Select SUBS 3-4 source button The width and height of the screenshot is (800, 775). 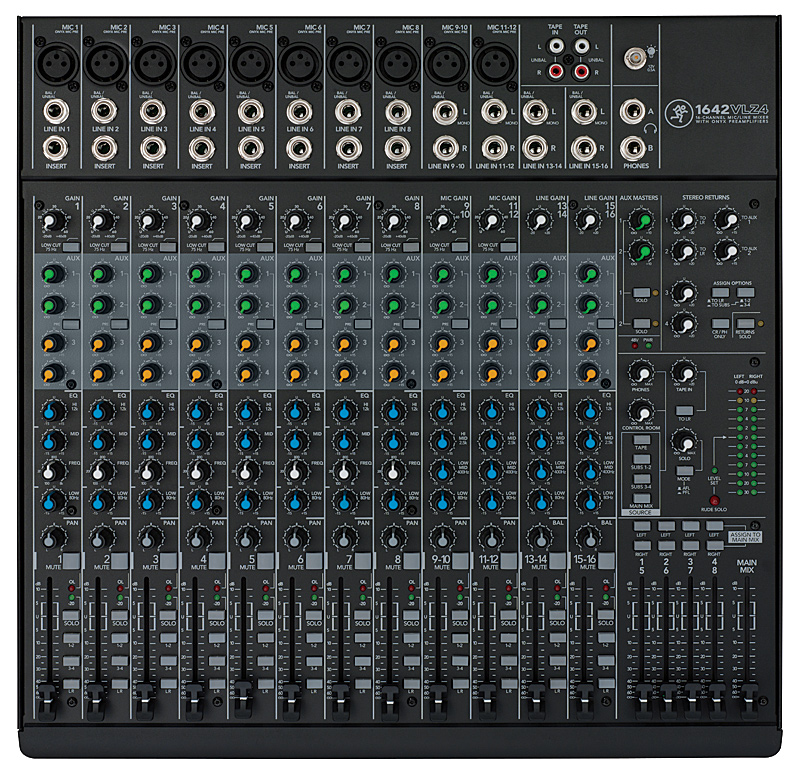point(641,479)
